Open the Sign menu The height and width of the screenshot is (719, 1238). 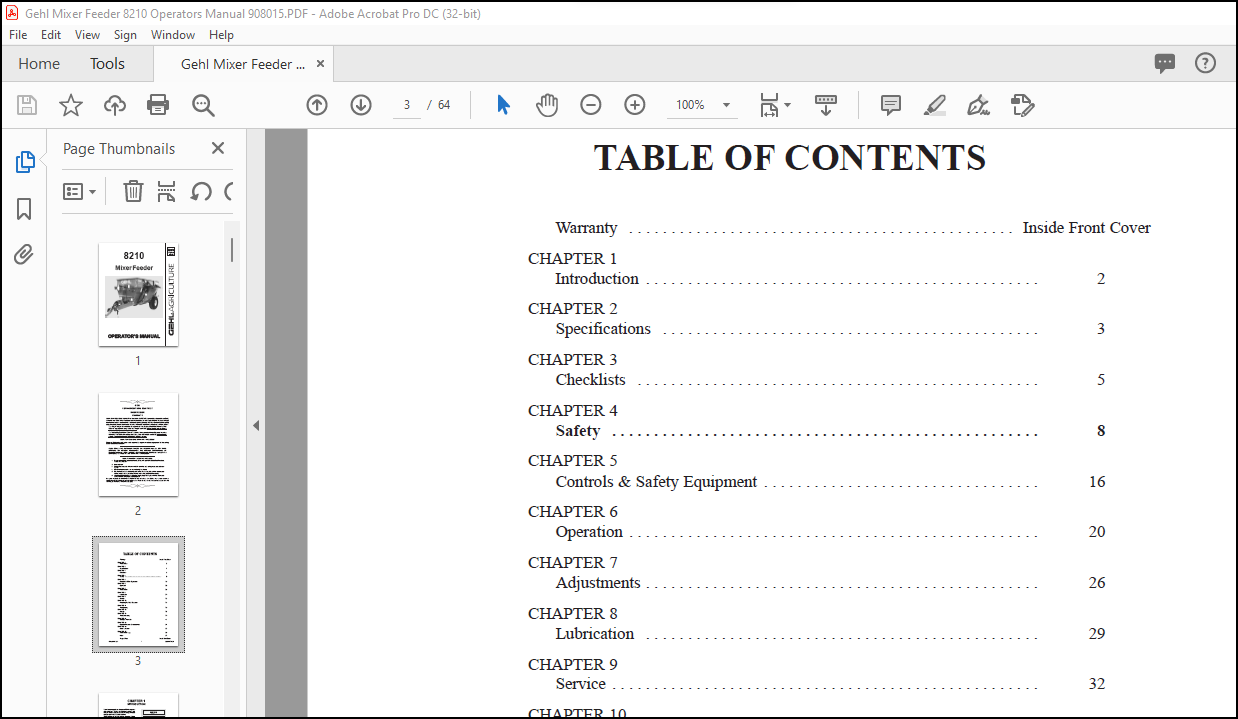click(125, 34)
